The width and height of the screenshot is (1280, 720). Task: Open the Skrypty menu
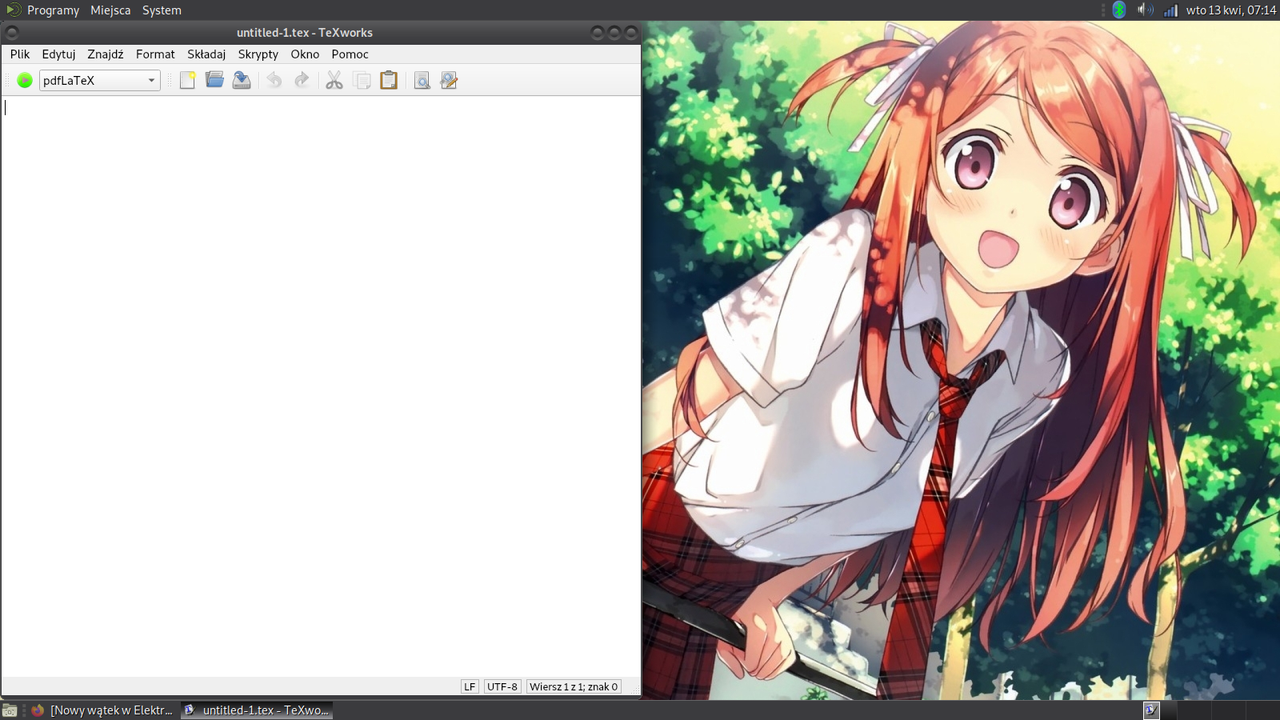click(x=258, y=54)
